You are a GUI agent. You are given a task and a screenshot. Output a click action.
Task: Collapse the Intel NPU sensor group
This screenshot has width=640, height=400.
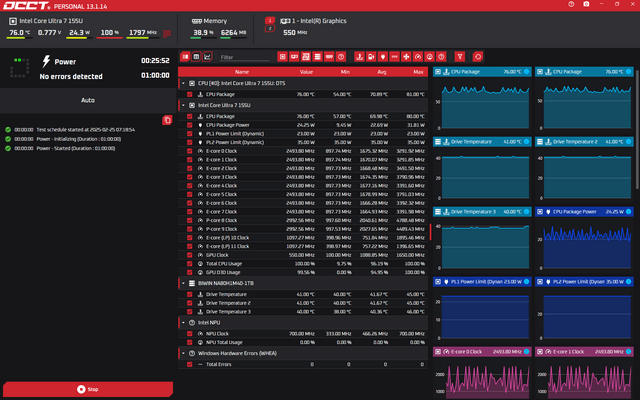tap(190, 322)
